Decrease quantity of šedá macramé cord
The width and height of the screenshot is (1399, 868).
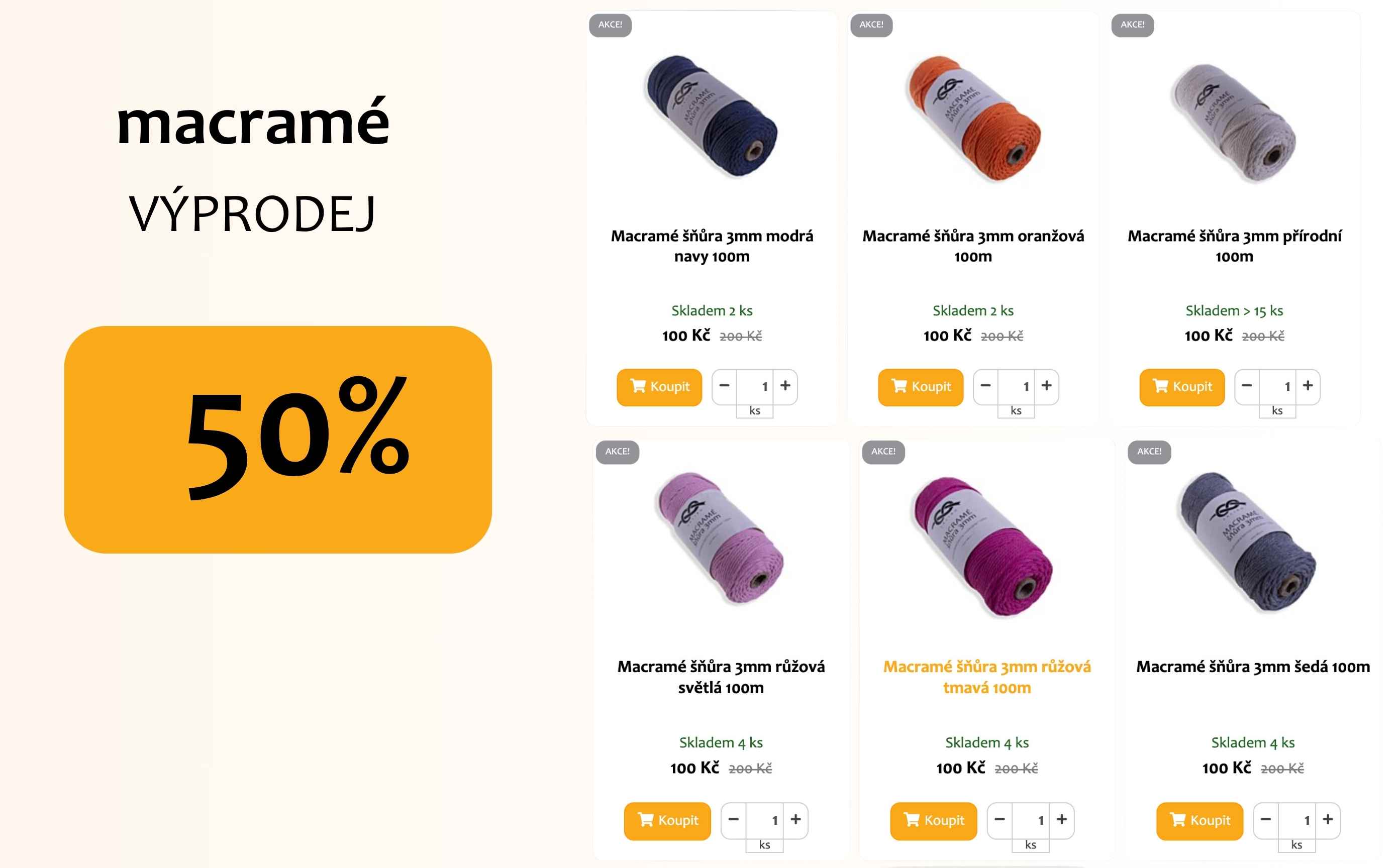pos(1266,819)
